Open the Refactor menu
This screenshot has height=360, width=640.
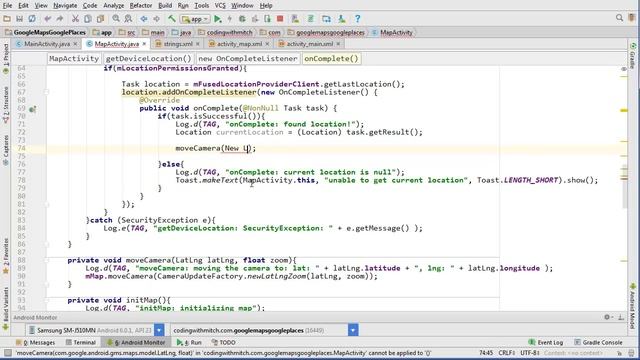coord(140,6)
